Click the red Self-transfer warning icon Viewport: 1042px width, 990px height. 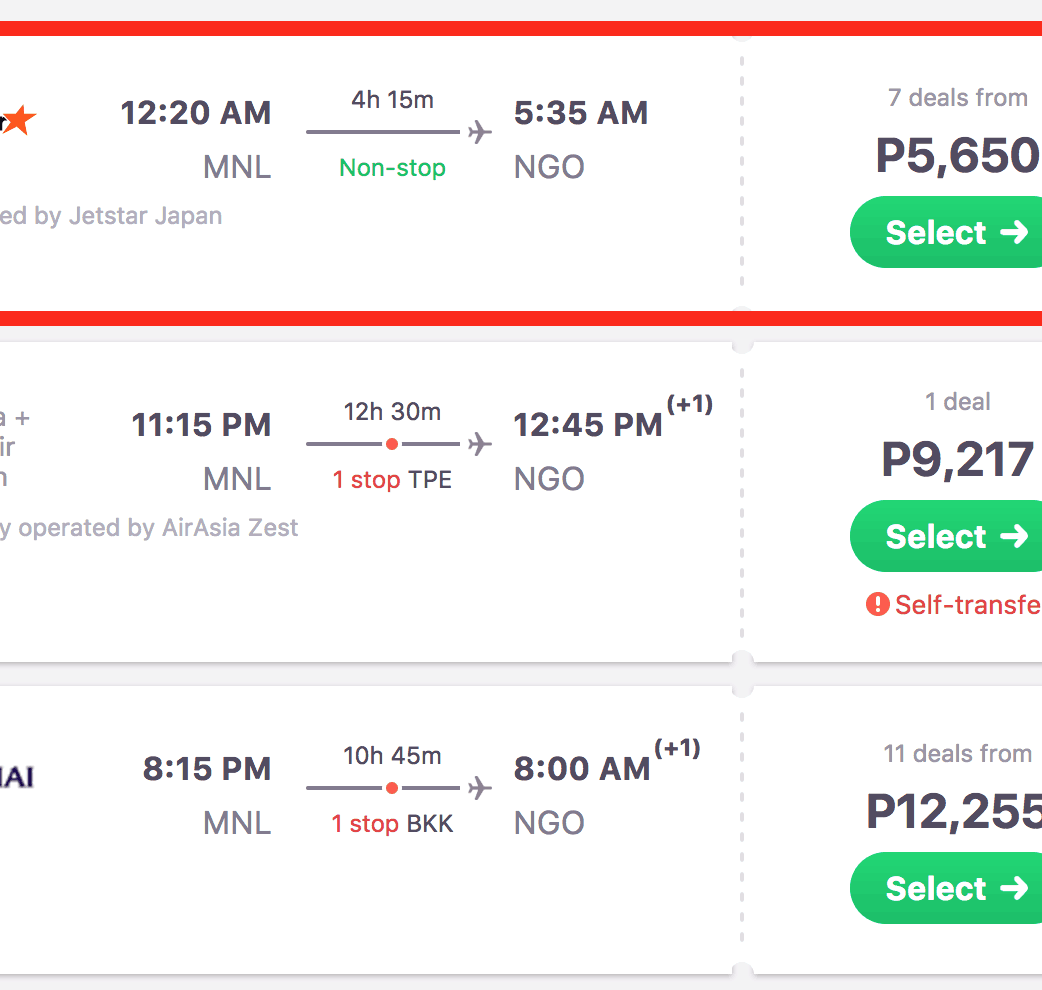pyautogui.click(x=877, y=604)
